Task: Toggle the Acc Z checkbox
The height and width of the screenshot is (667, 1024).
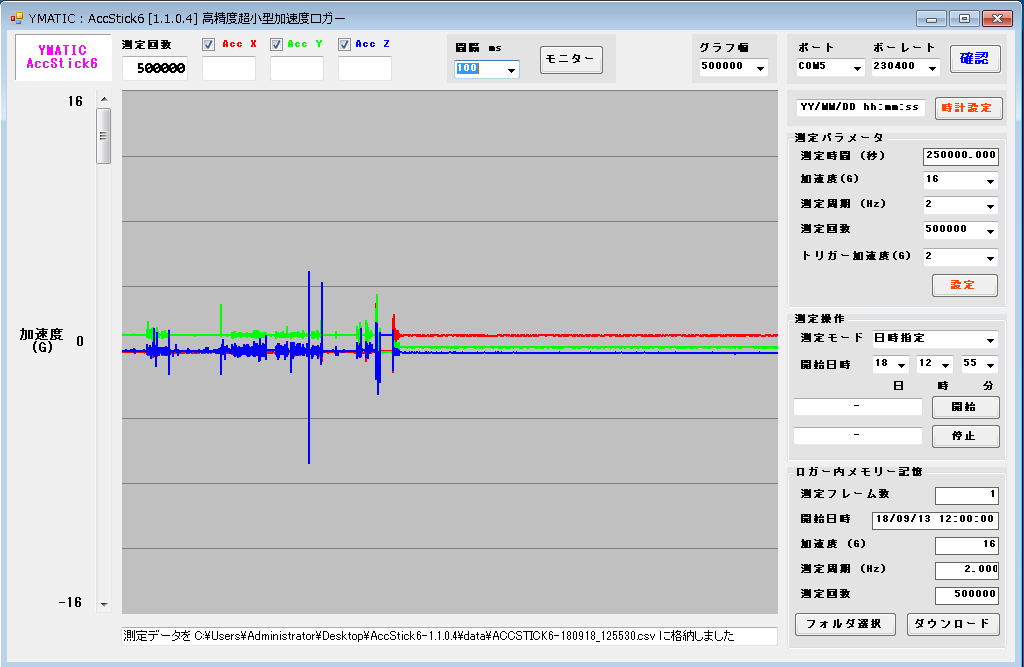Action: click(x=344, y=44)
